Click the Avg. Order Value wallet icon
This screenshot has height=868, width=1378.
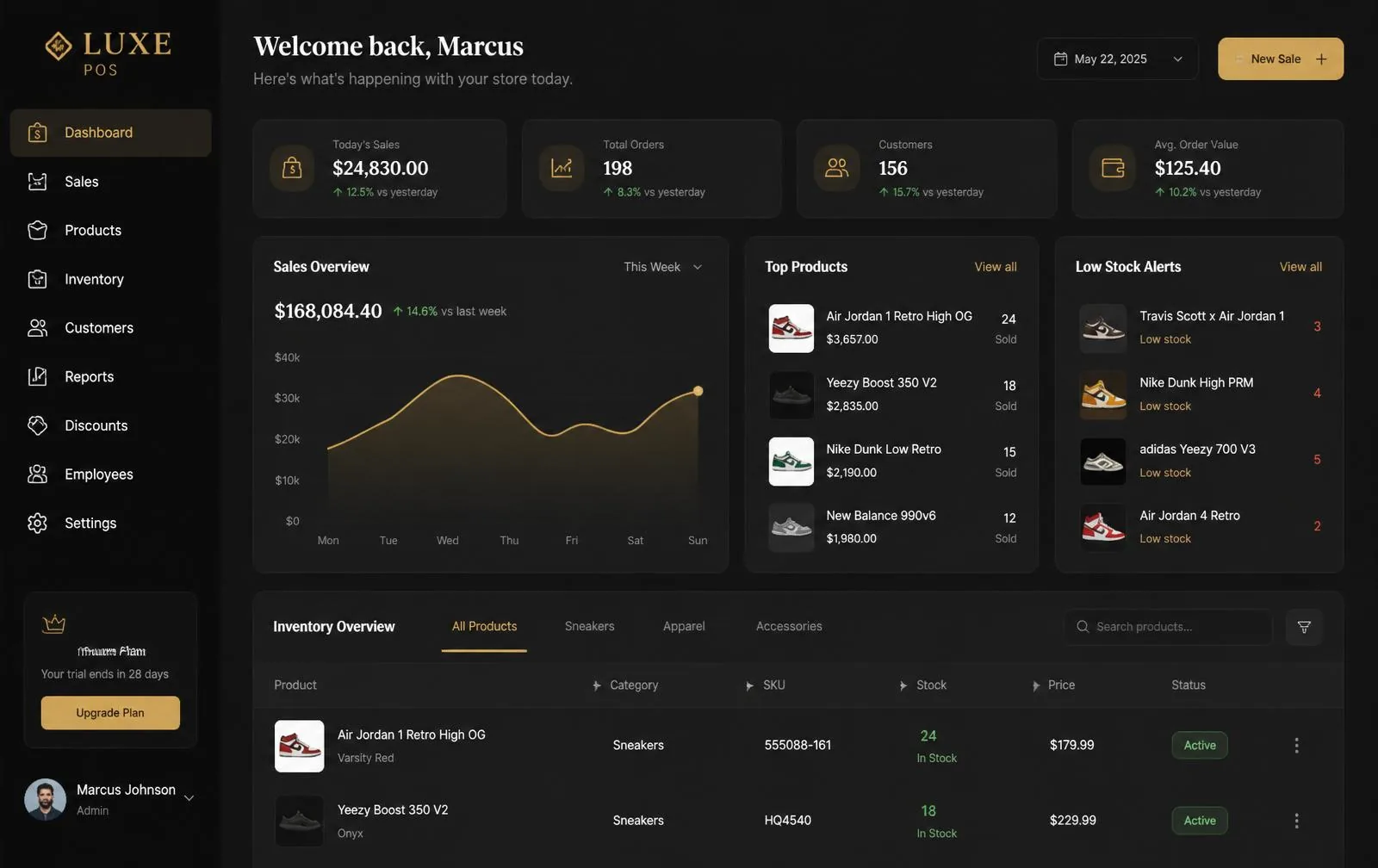click(1112, 168)
